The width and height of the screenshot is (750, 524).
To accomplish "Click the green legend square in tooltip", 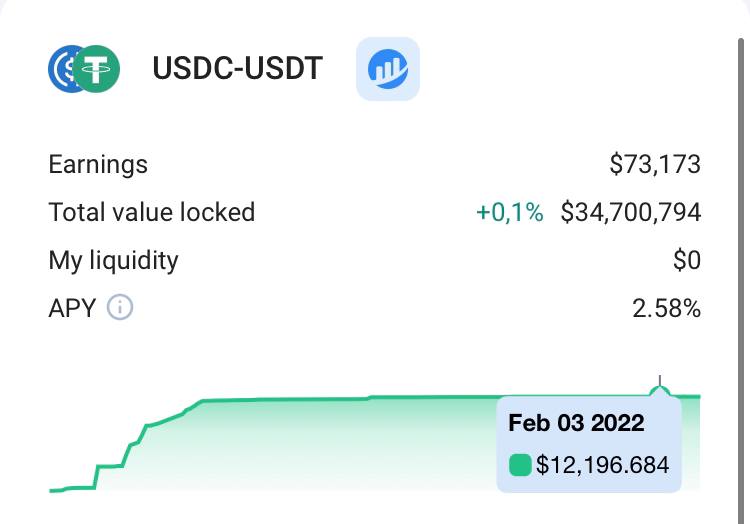I will (x=520, y=465).
